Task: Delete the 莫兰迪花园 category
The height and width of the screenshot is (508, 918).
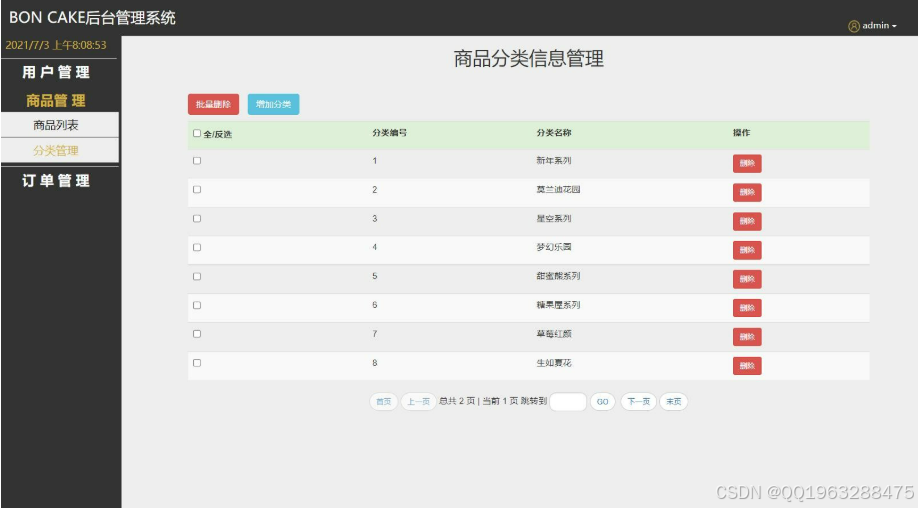Action: [x=747, y=192]
